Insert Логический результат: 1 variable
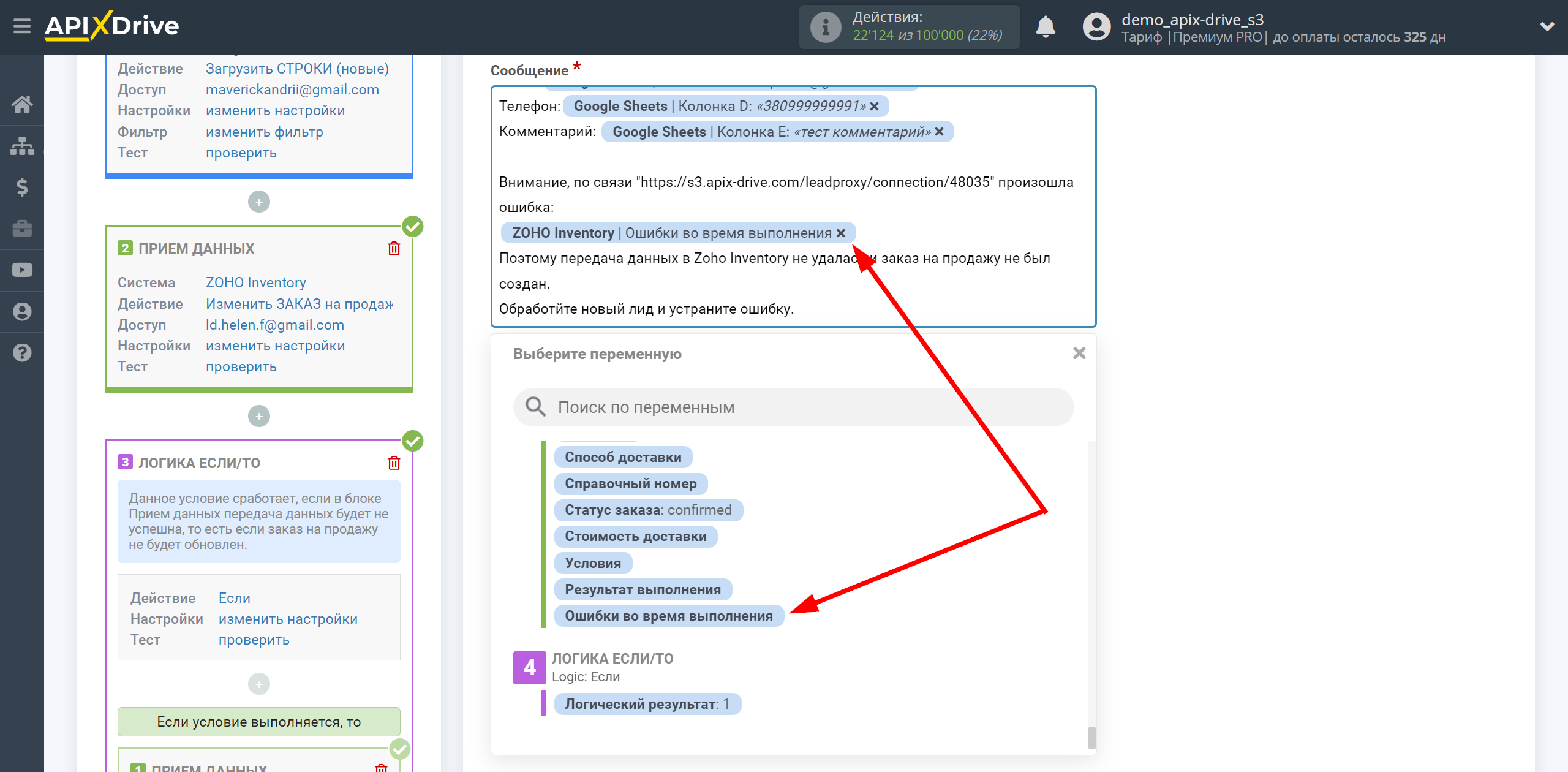 point(647,704)
